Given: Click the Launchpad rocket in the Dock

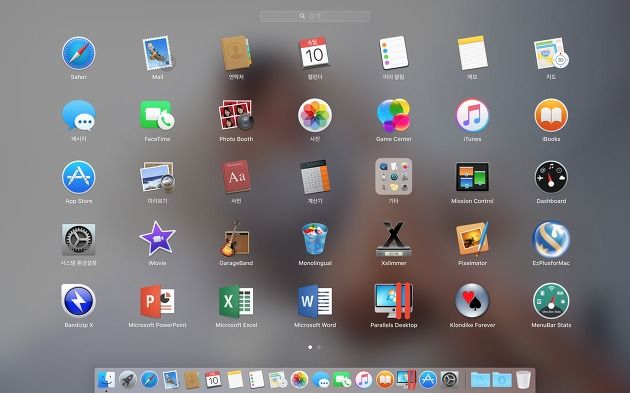Looking at the screenshot, I should tap(128, 379).
